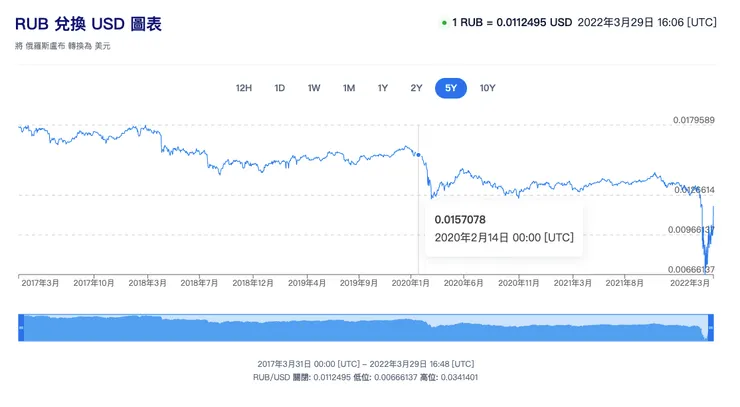Select the 12H time range tab
The image size is (740, 407).
point(243,88)
